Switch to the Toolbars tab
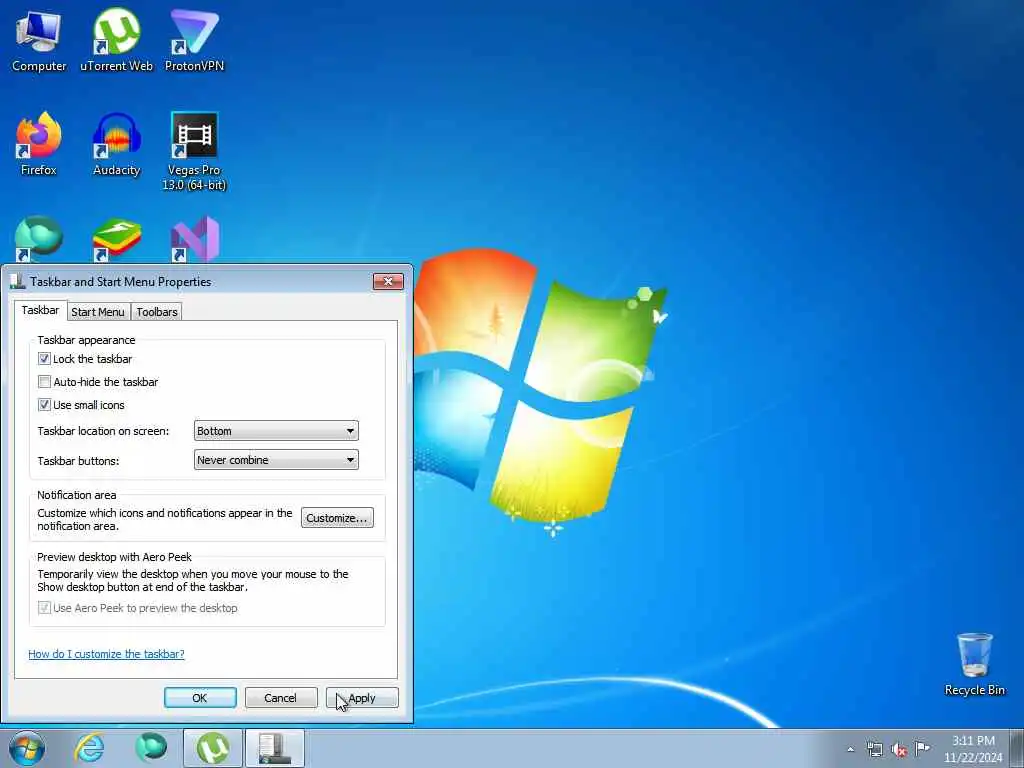This screenshot has width=1024, height=768. pos(157,312)
